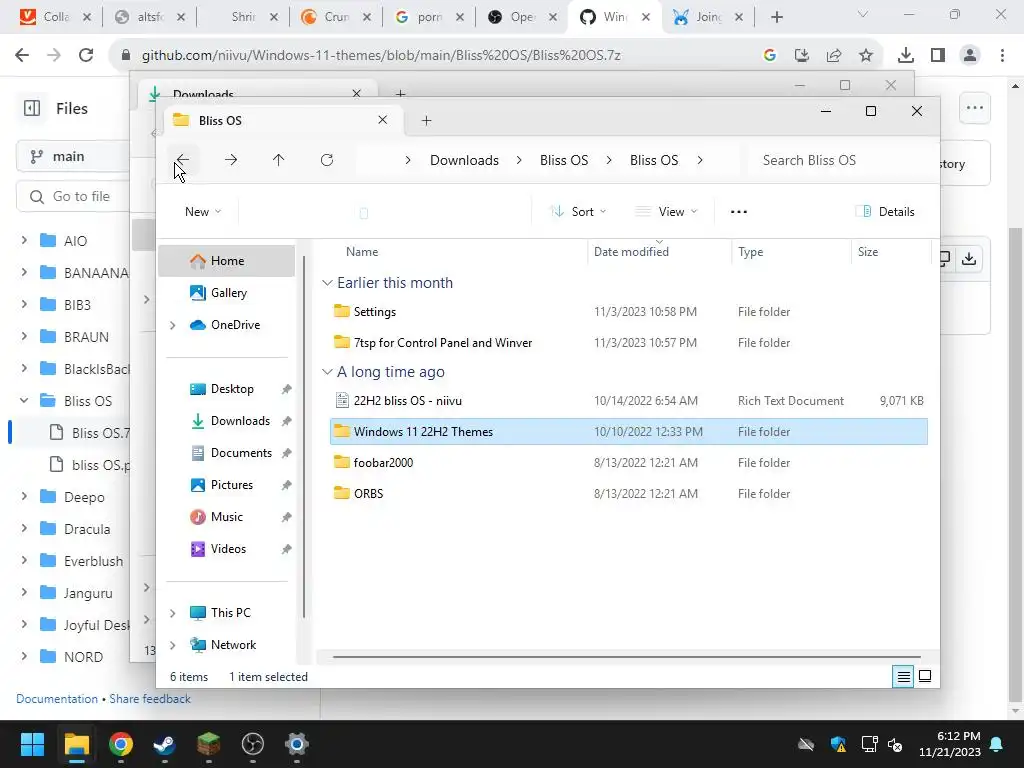The width and height of the screenshot is (1024, 768).
Task: Switch to the Google search browser tab
Action: click(430, 17)
